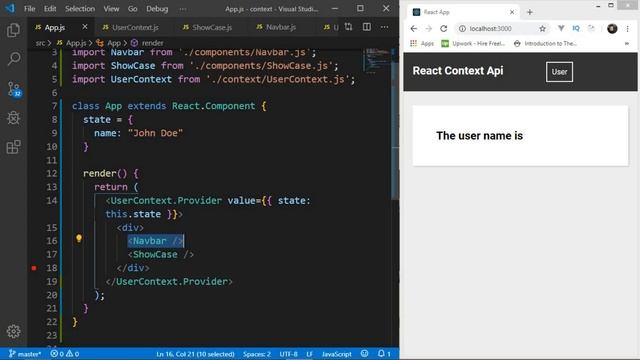Open the Introduction to The... bookmark

point(545,43)
